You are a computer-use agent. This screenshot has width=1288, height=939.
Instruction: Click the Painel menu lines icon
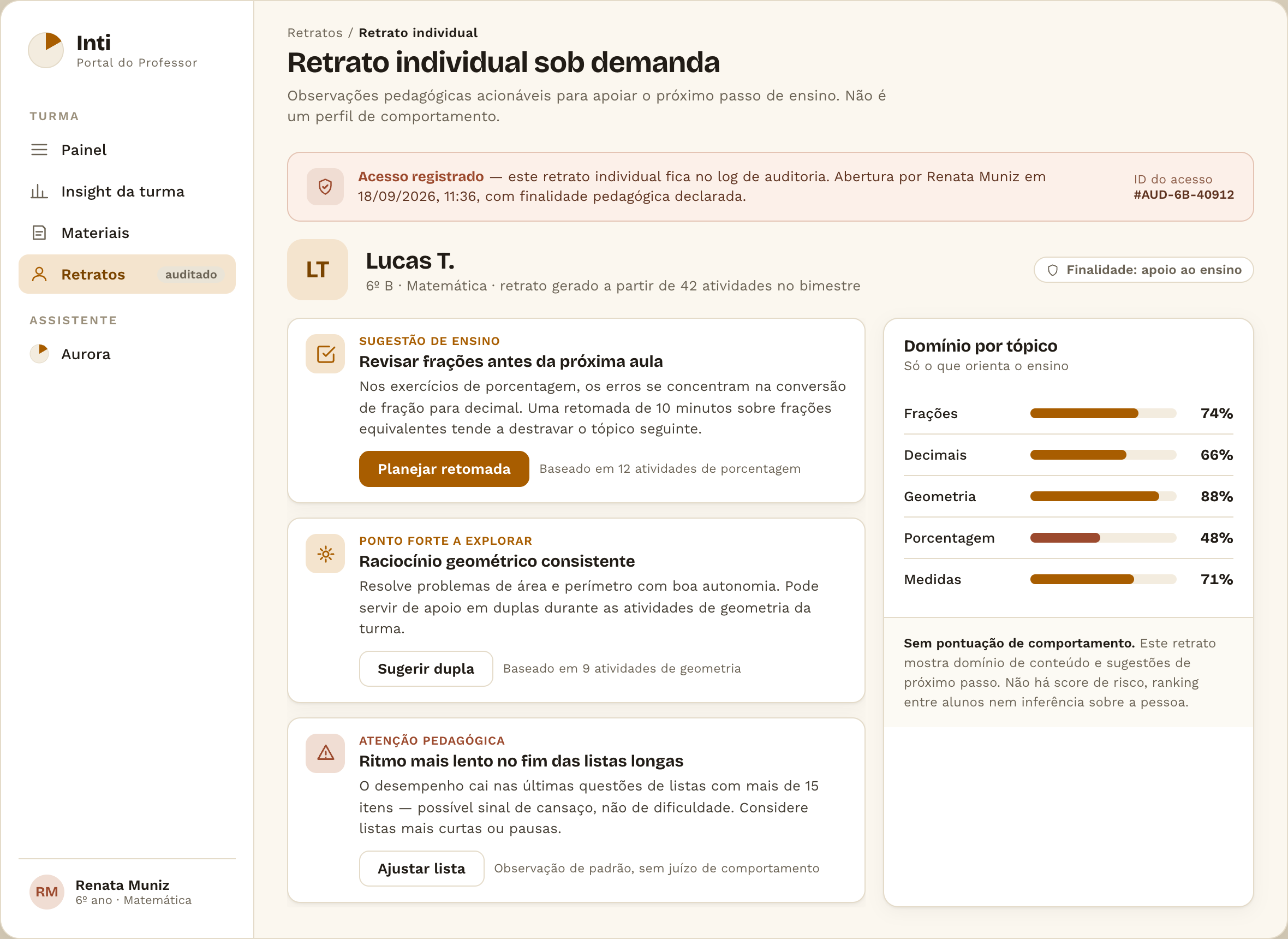click(x=39, y=150)
